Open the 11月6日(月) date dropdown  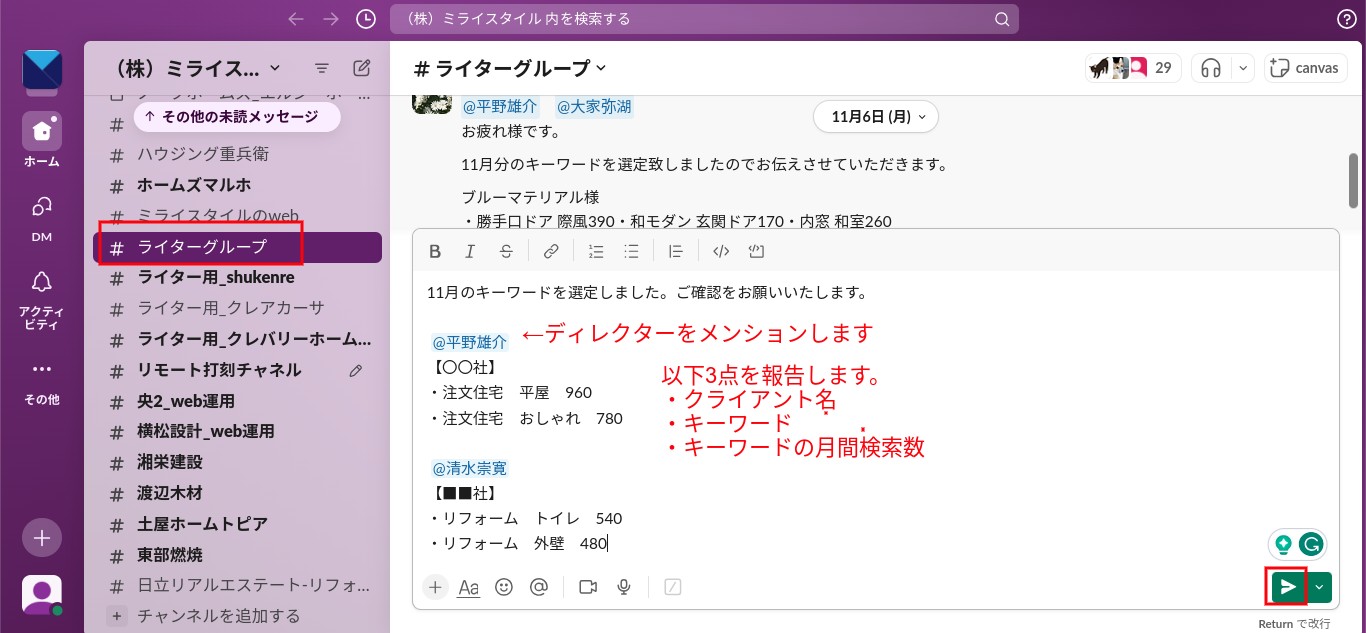point(876,116)
